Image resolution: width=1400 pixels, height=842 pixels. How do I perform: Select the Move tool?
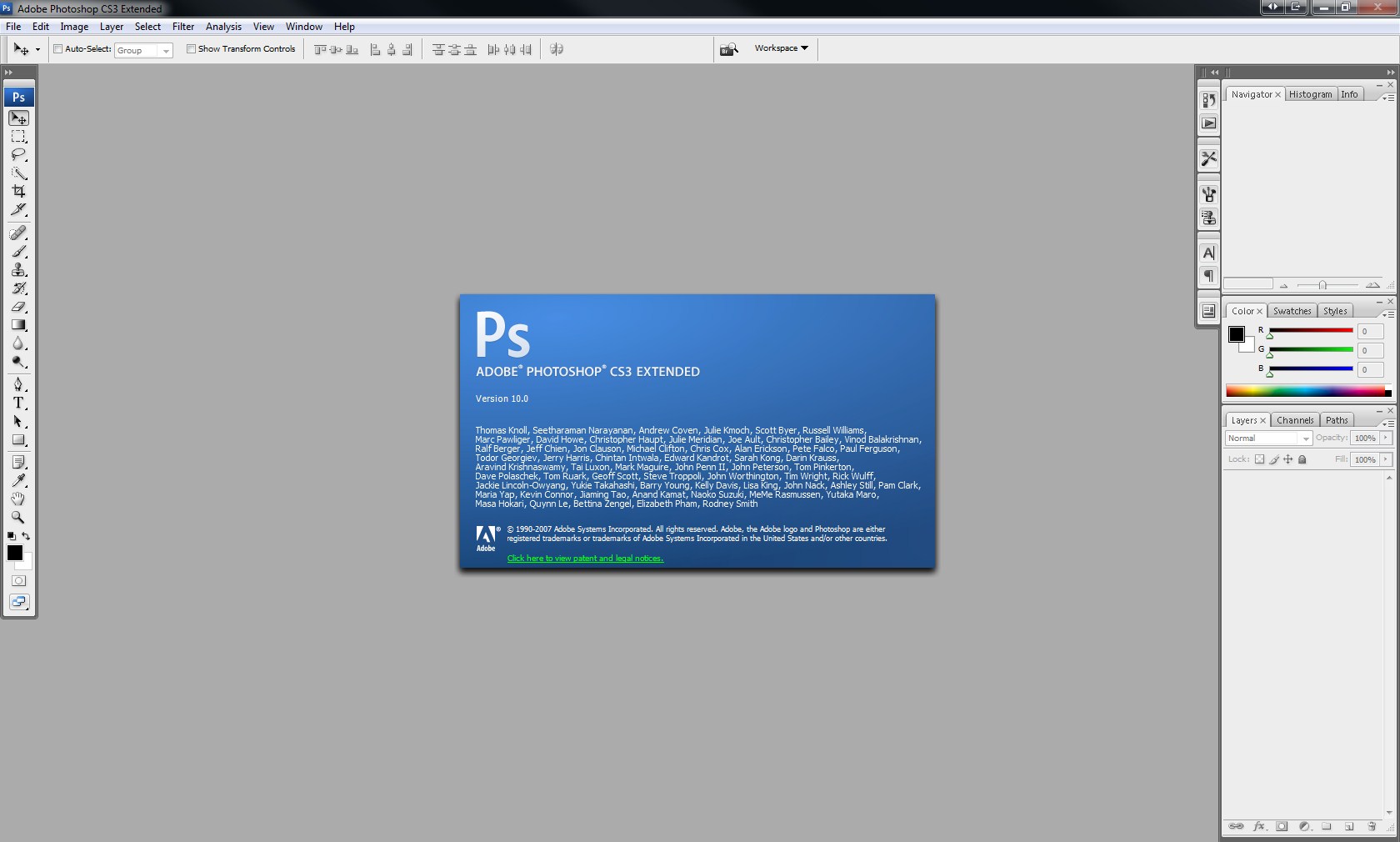18,118
